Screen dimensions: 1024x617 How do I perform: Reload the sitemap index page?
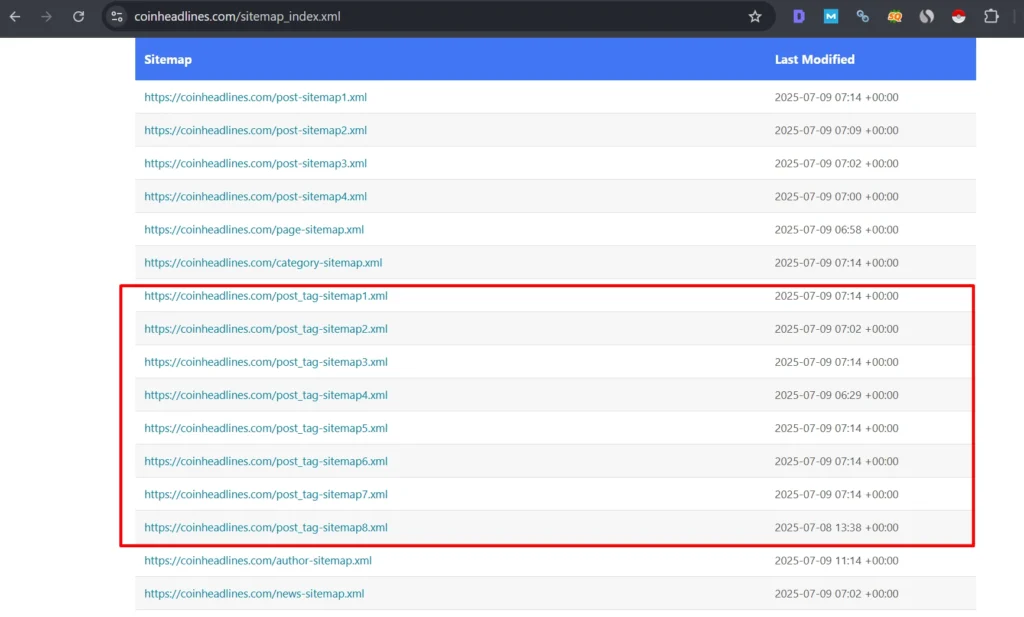click(x=78, y=16)
